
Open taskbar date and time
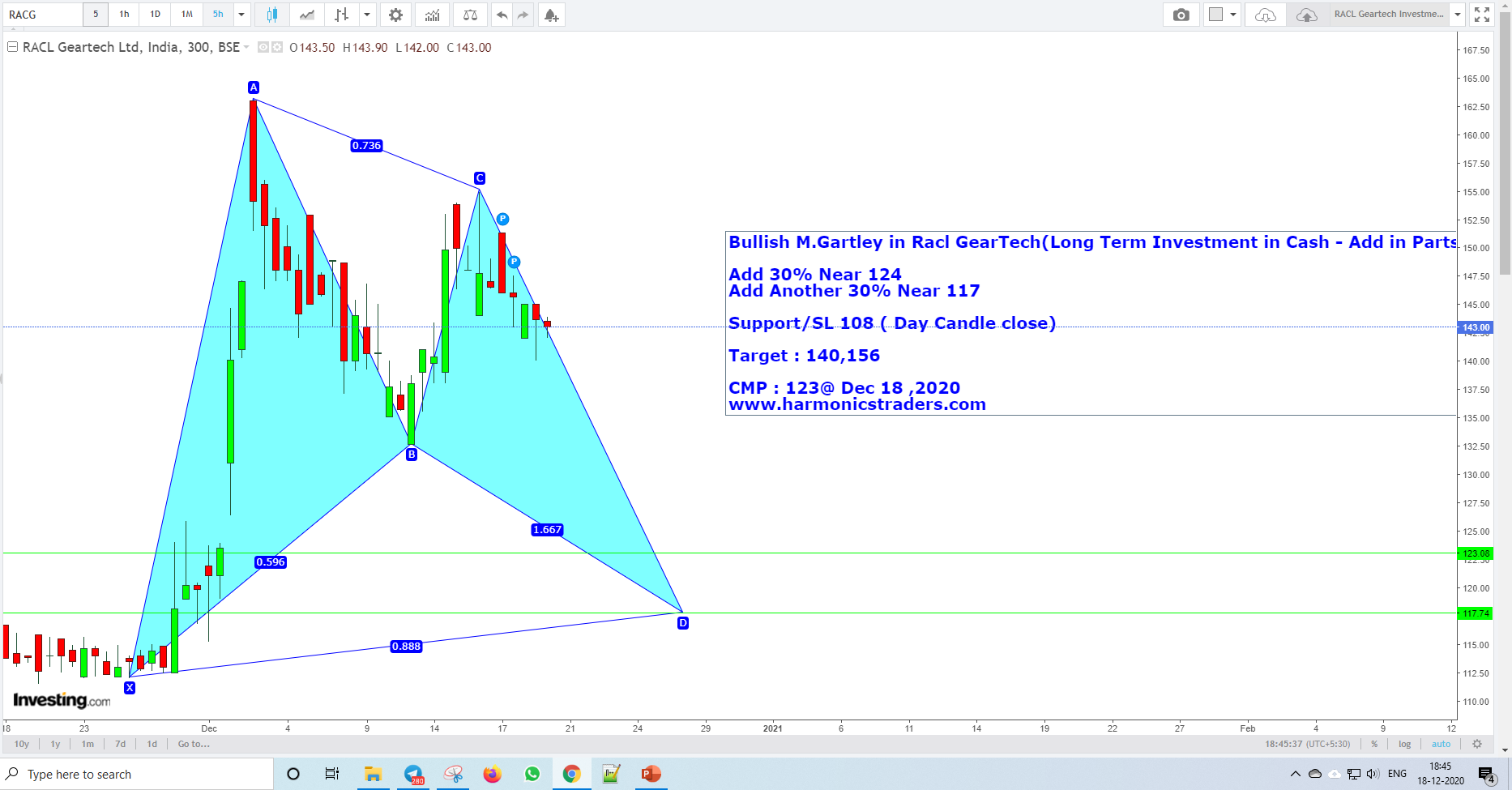pos(1441,774)
